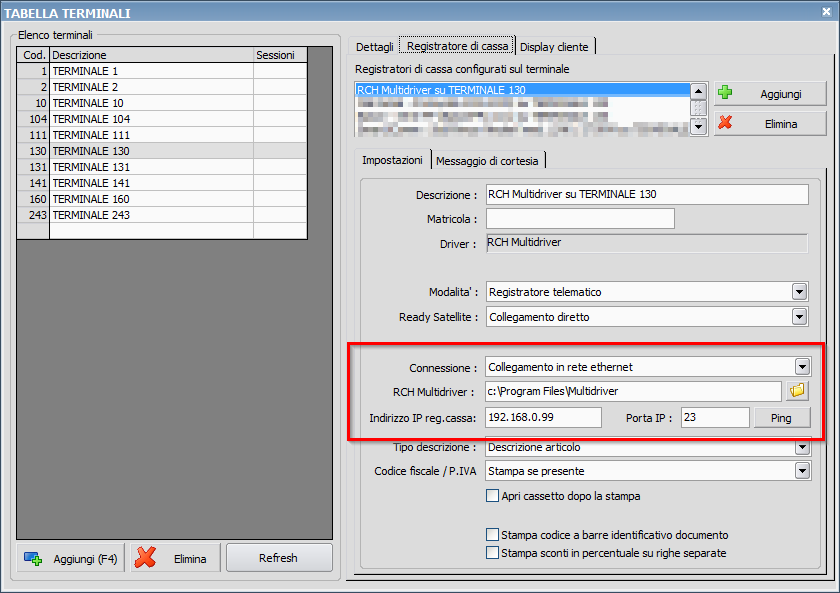Open the Tipo descrizione dropdown
The width and height of the screenshot is (840, 593).
click(x=802, y=447)
